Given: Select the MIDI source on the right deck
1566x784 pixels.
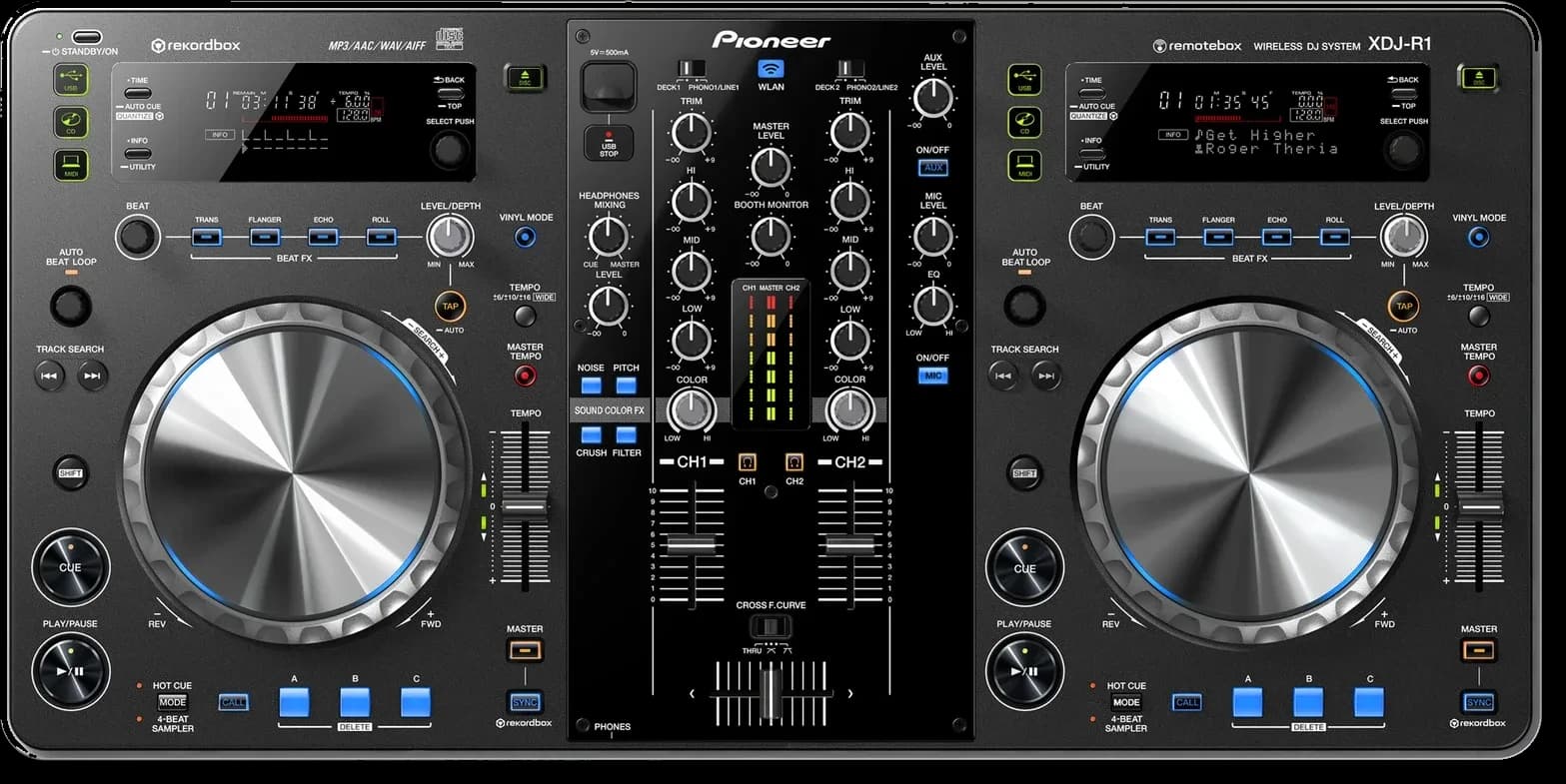Looking at the screenshot, I should (1024, 165).
